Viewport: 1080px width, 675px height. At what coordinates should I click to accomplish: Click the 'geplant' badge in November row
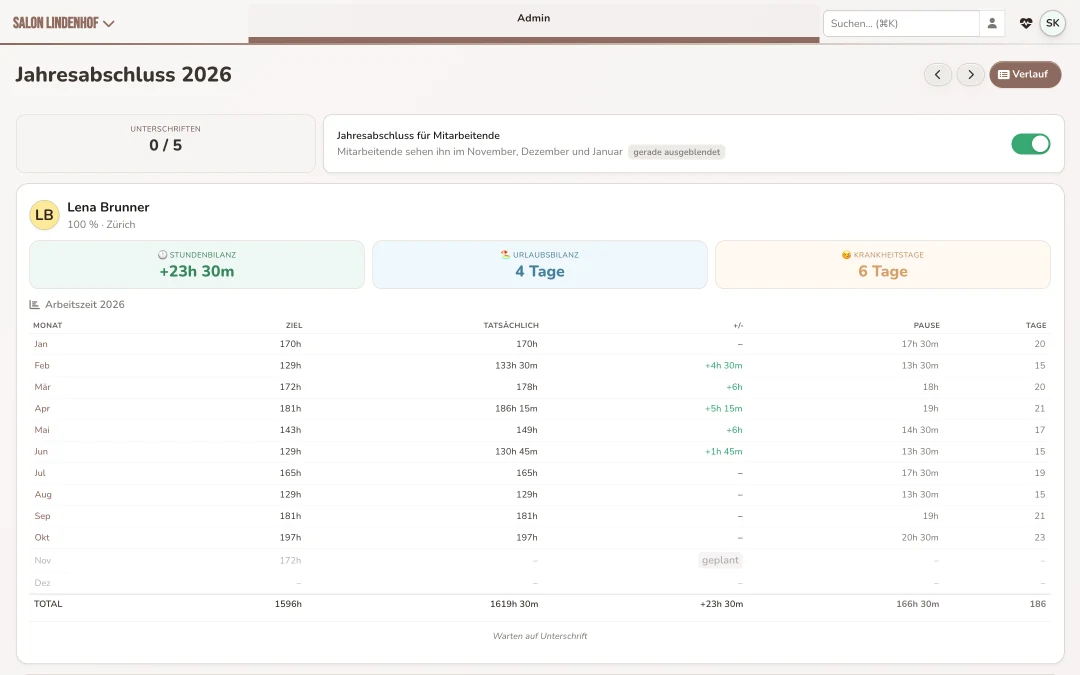720,561
